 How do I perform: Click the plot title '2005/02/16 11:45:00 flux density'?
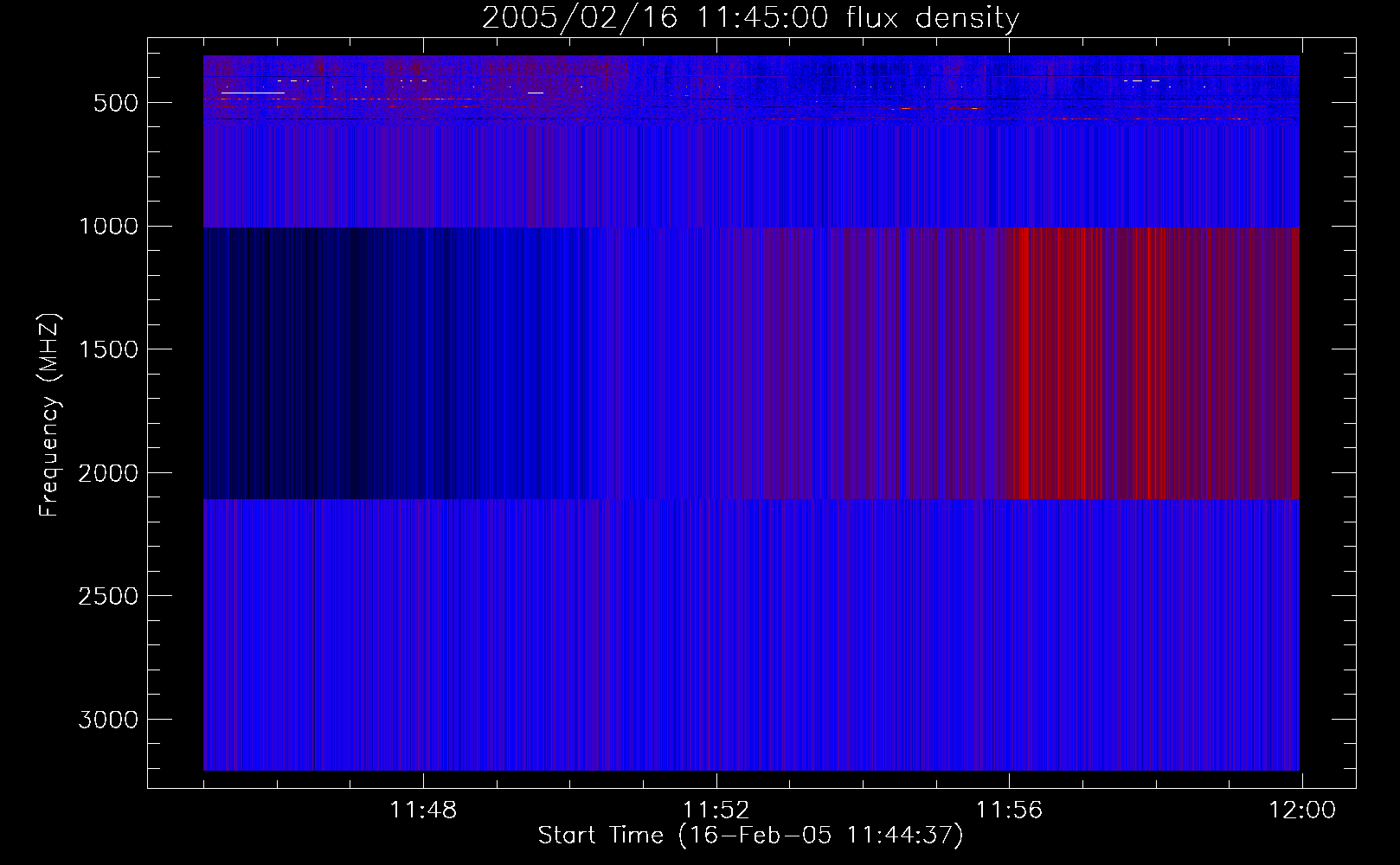[x=750, y=18]
